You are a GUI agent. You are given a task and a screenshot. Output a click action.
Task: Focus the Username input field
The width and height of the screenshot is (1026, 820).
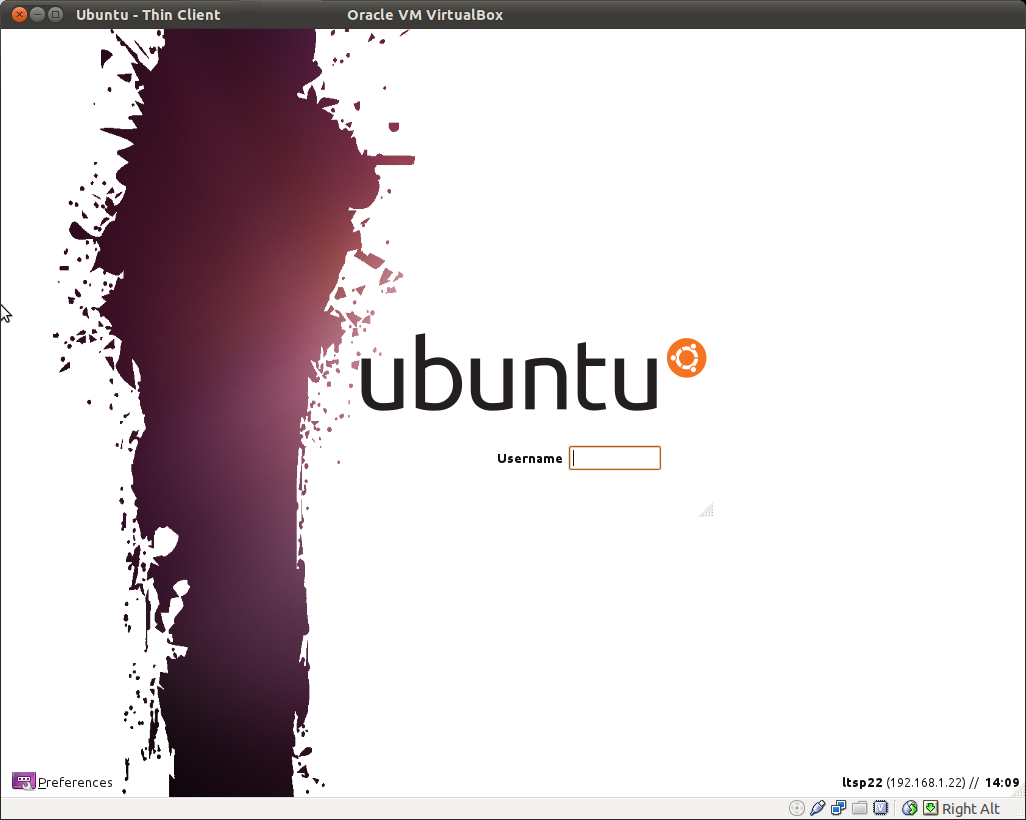[x=614, y=458]
